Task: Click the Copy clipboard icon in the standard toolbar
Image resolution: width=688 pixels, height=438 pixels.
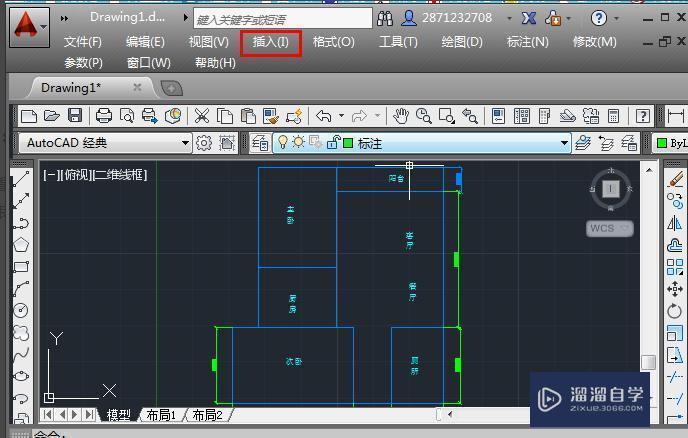Action: click(x=225, y=116)
